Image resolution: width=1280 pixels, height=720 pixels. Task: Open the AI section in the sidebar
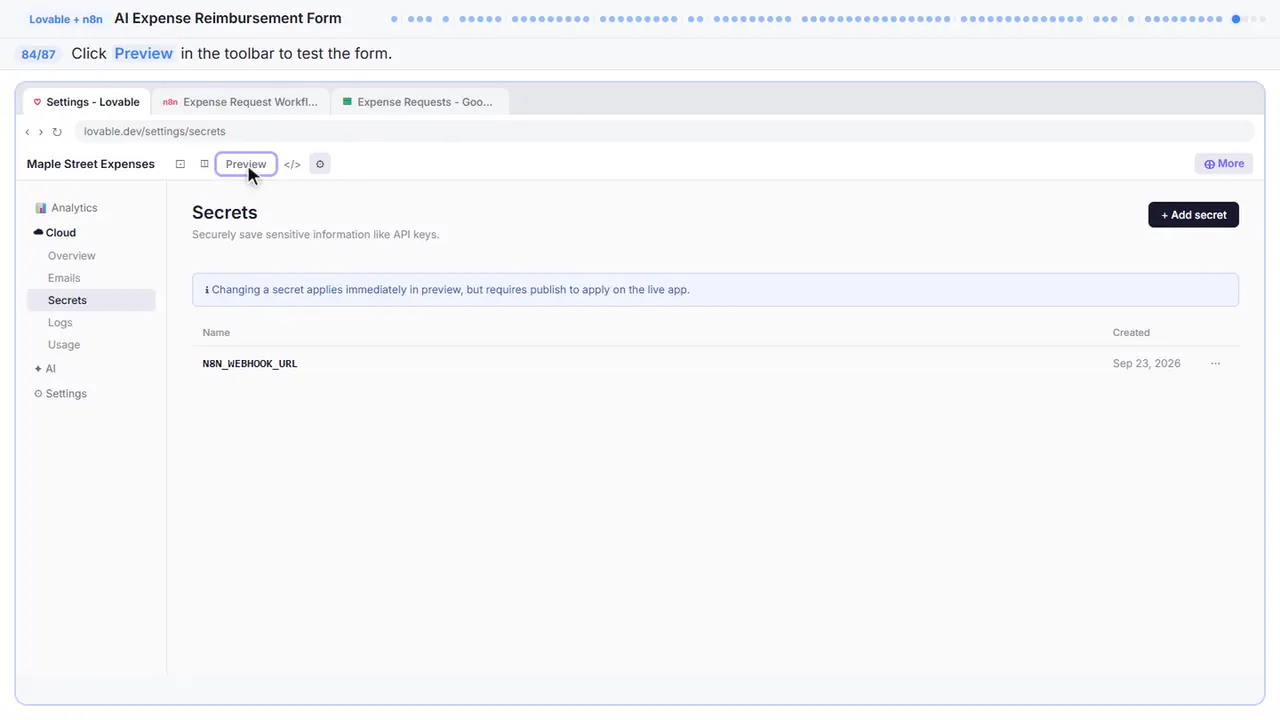click(45, 369)
